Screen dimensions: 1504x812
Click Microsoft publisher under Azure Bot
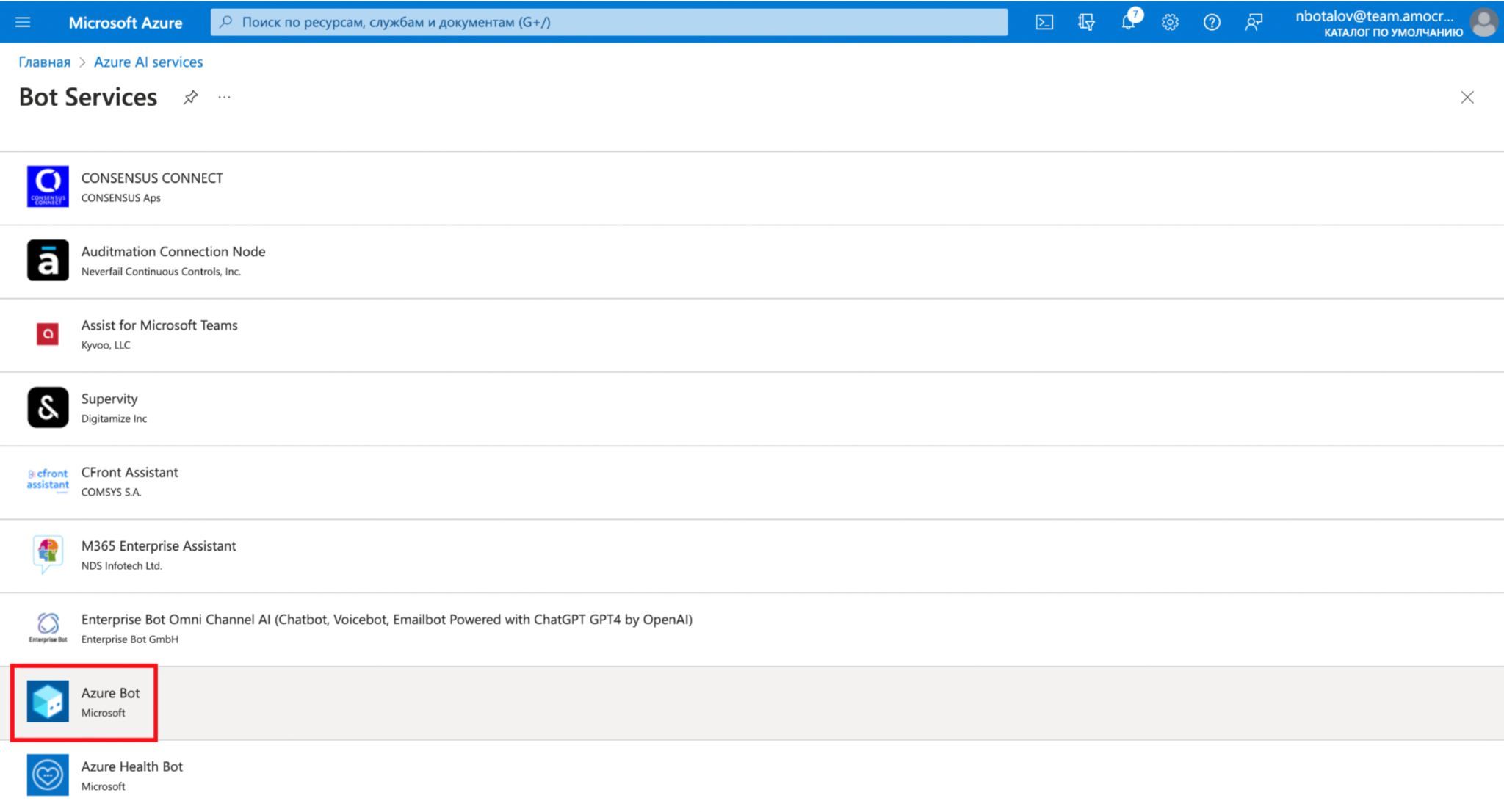coord(103,712)
